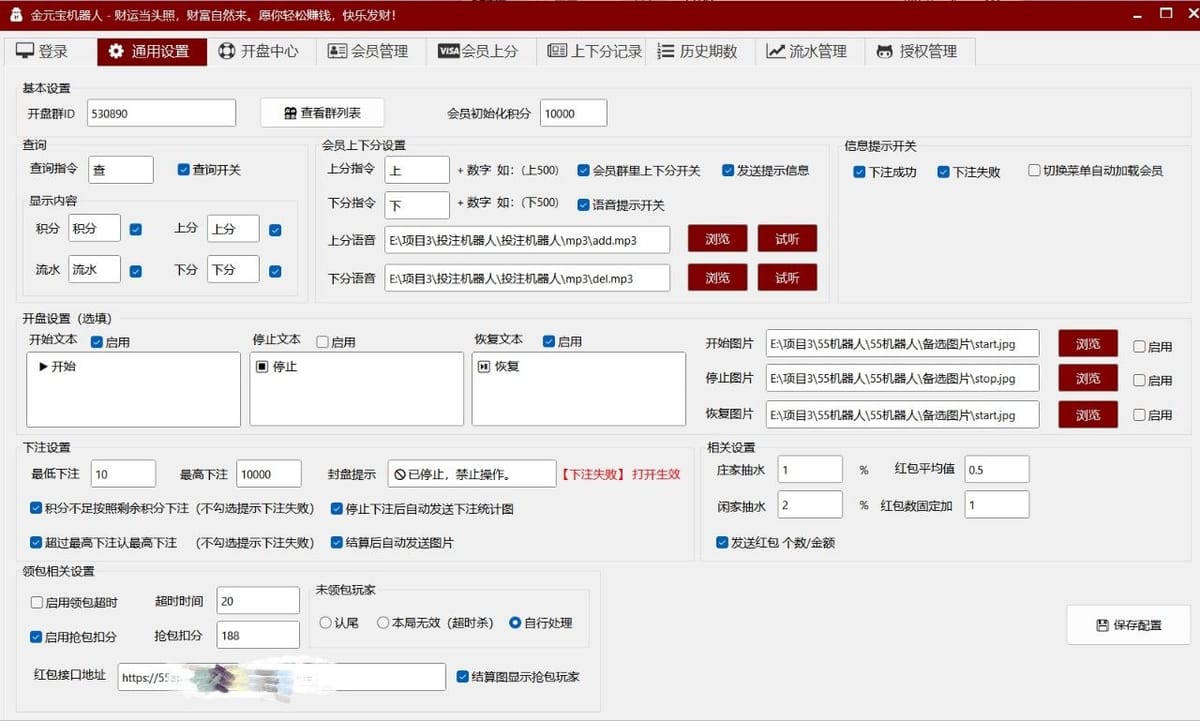Save settings with 保存配置 button
The height and width of the screenshot is (721, 1200).
1128,625
